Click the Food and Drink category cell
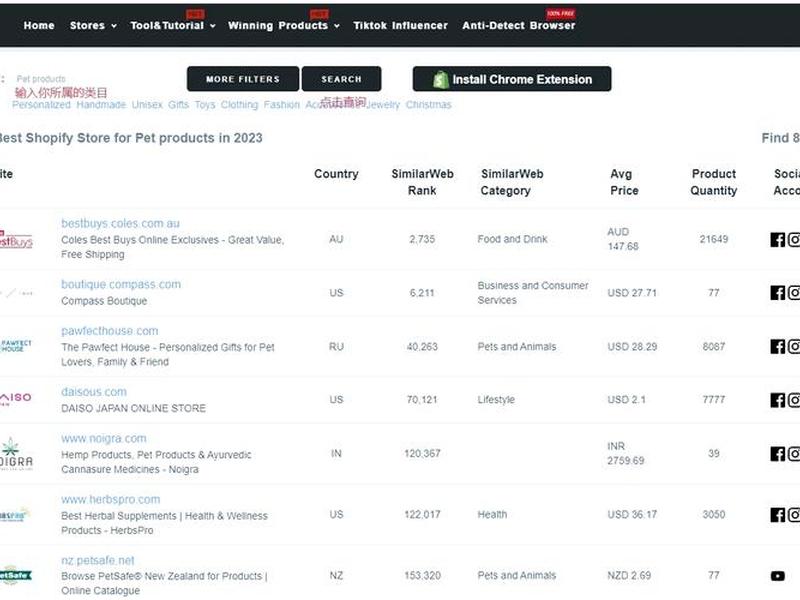Screen dimensions: 800x600 pyautogui.click(x=512, y=239)
